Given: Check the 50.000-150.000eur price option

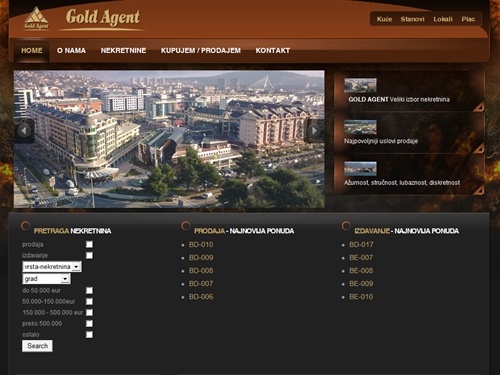Looking at the screenshot, I should coord(89,302).
